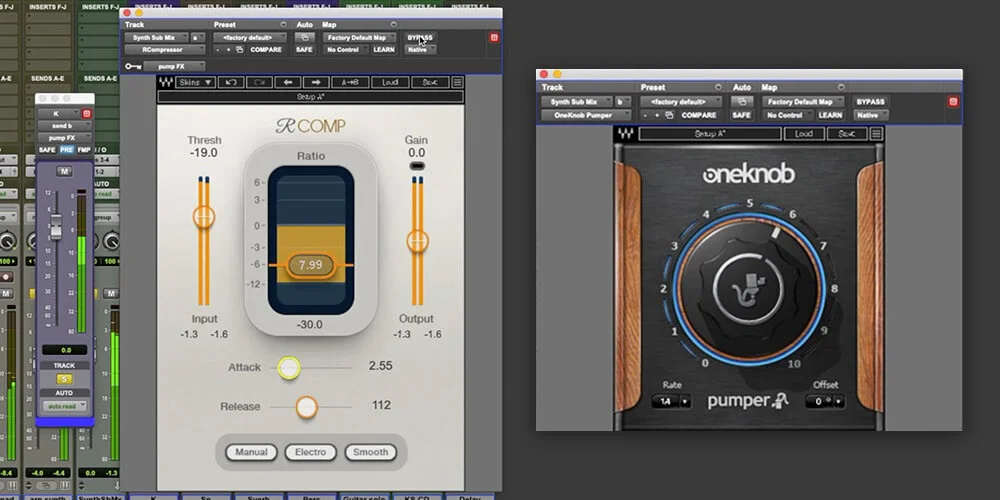Toggle SAFE in the RCompressor window

coord(304,50)
